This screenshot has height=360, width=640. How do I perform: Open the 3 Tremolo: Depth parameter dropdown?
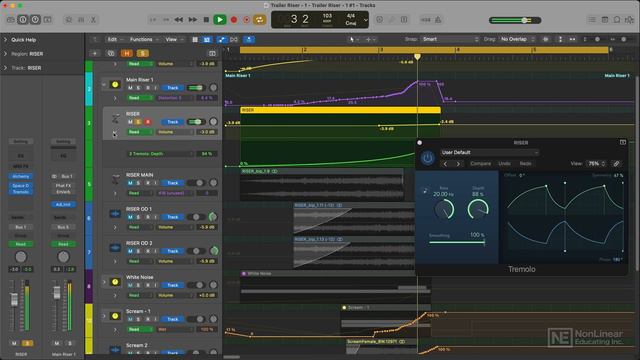tap(160, 154)
